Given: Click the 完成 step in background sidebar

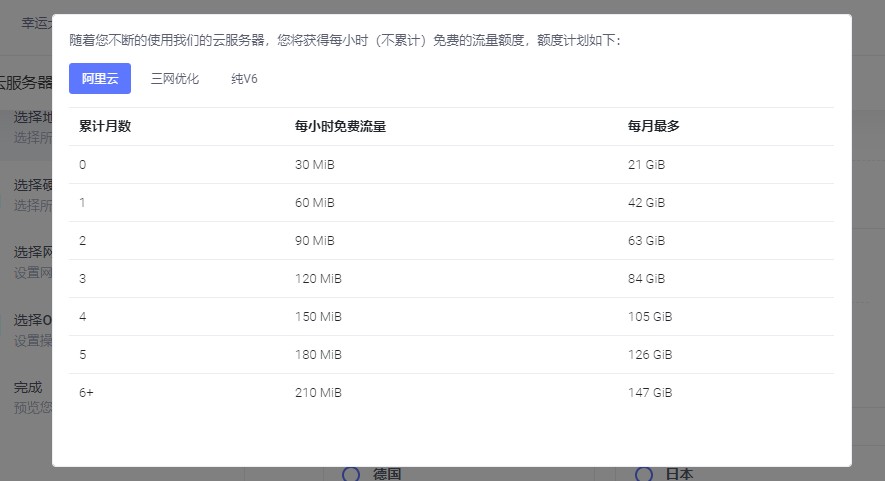Looking at the screenshot, I should (x=28, y=387).
